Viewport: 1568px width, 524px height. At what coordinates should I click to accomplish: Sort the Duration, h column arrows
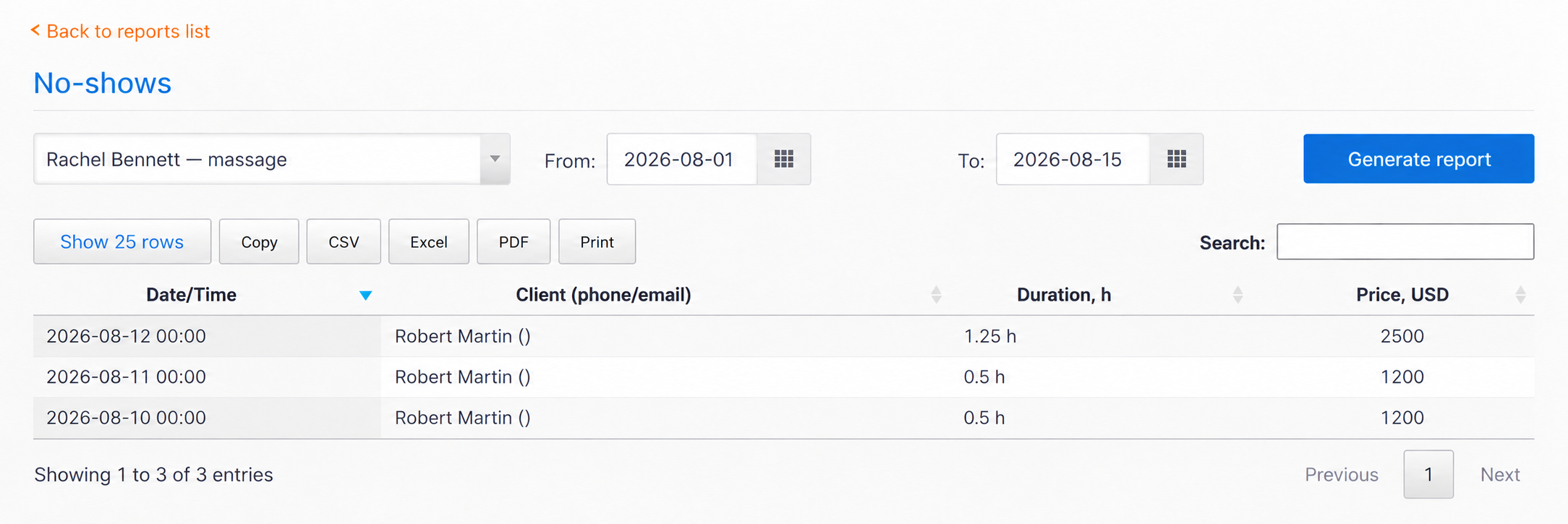point(1237,295)
